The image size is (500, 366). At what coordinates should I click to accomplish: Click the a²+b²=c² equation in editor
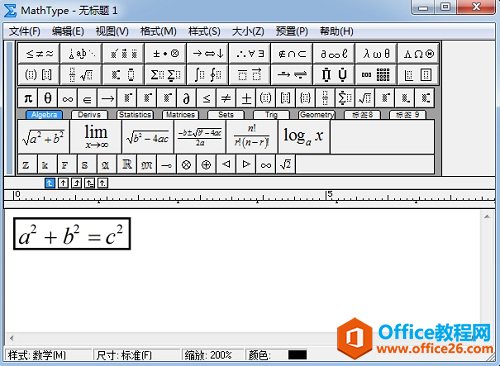[72, 234]
